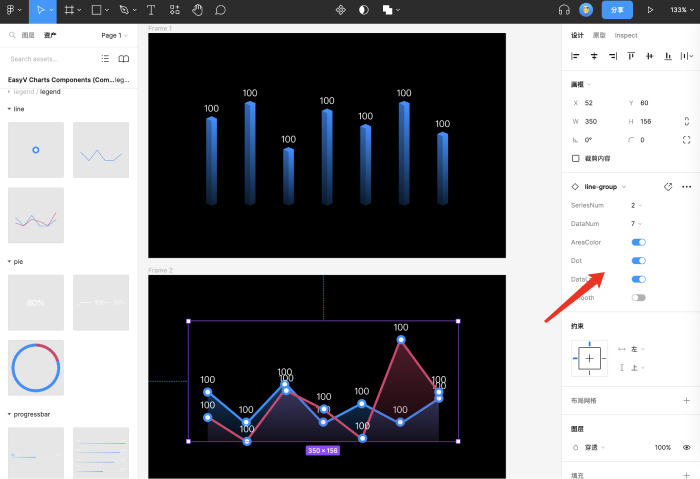
Task: Switch assets to list view
Action: pos(105,59)
